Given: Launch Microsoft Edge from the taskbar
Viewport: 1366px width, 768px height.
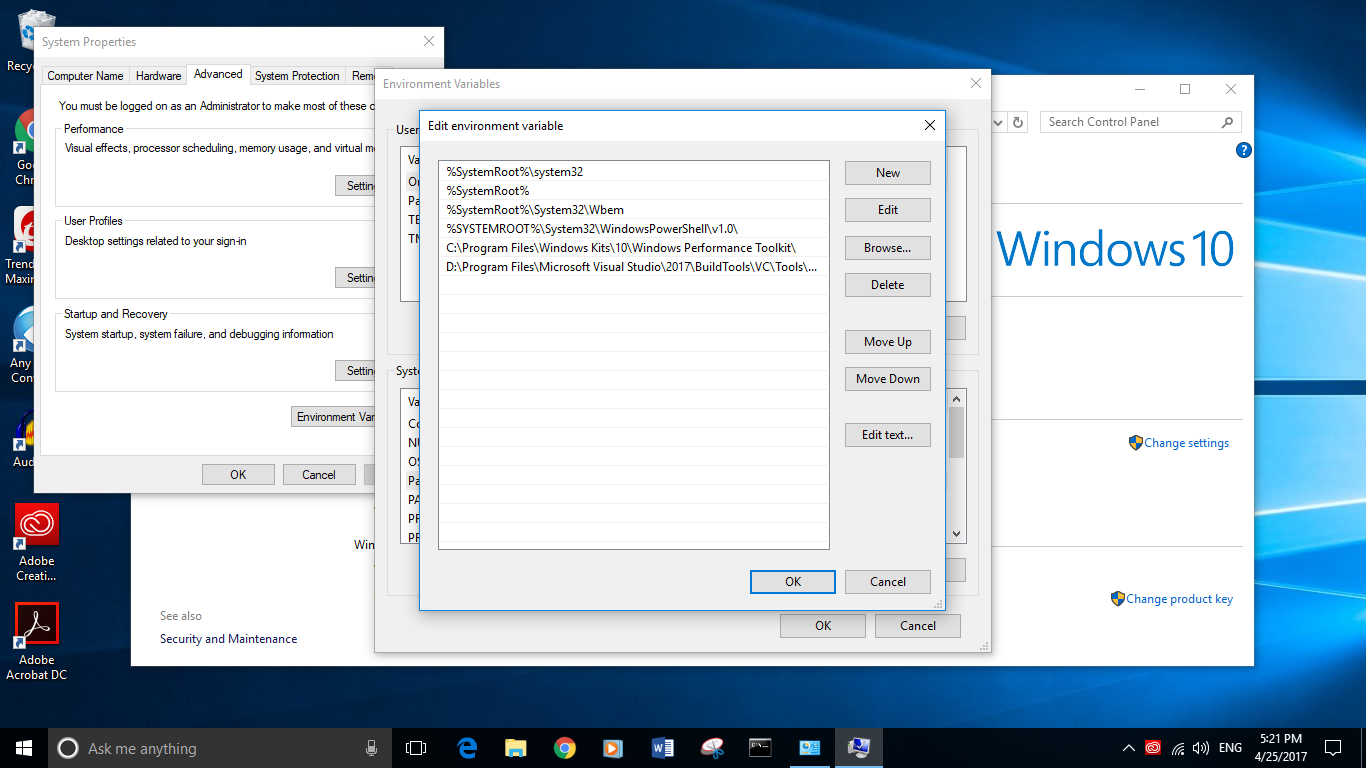Looking at the screenshot, I should click(x=466, y=747).
